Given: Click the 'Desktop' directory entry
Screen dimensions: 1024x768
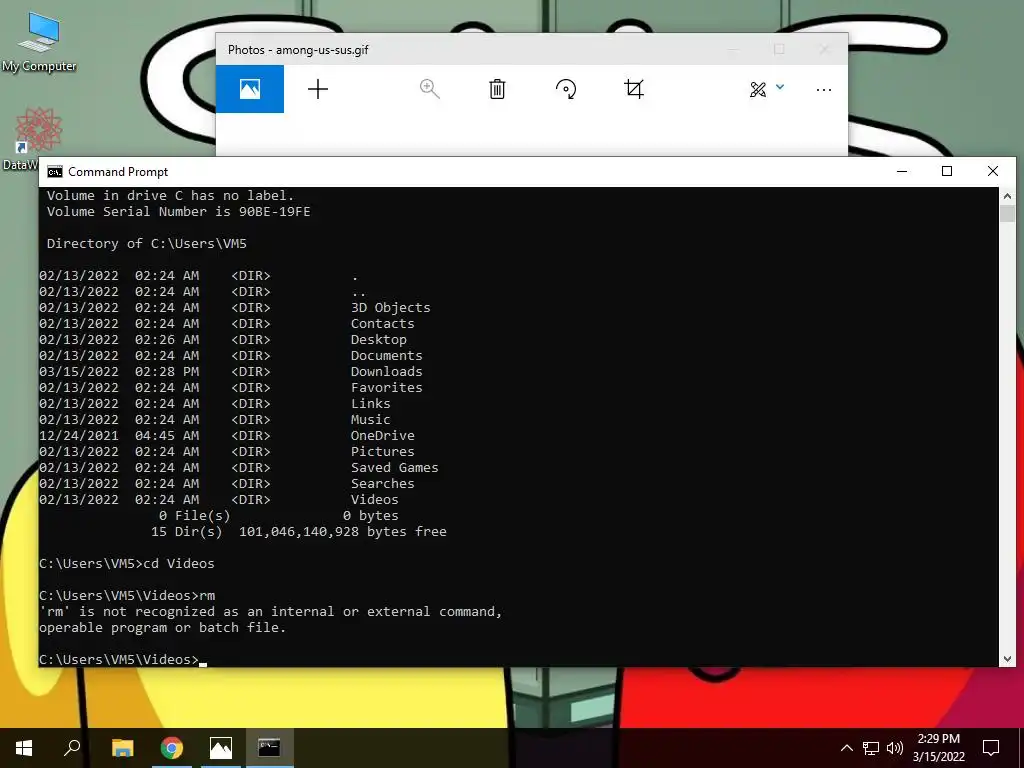Looking at the screenshot, I should (x=379, y=339).
